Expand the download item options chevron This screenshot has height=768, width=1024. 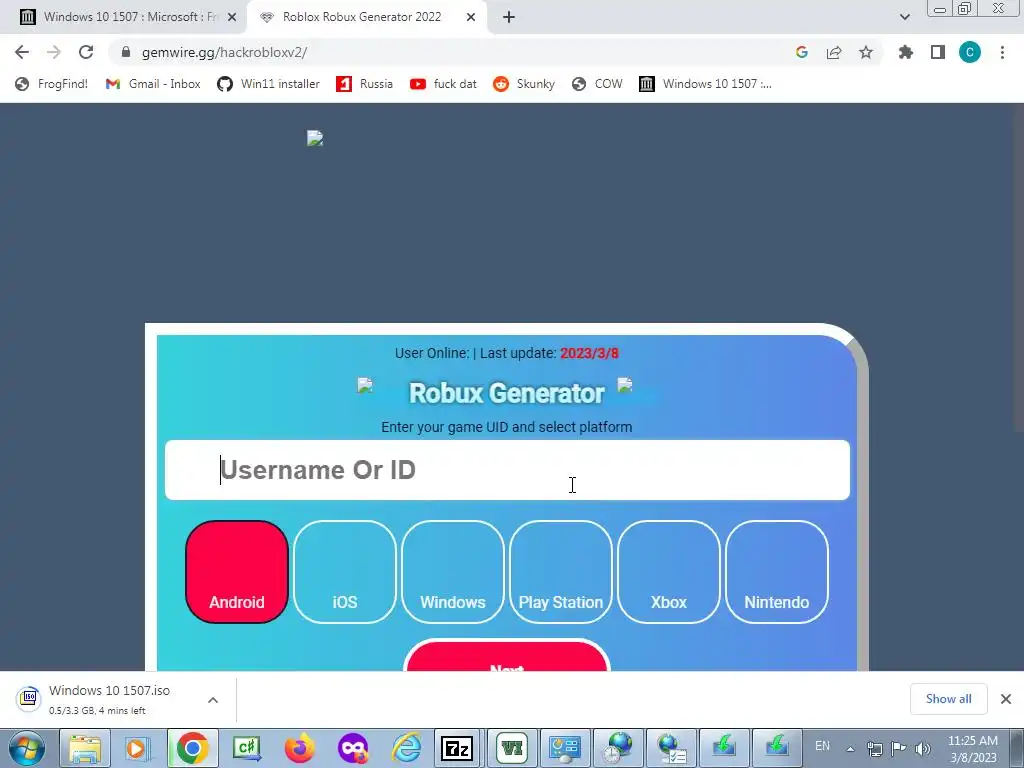213,700
